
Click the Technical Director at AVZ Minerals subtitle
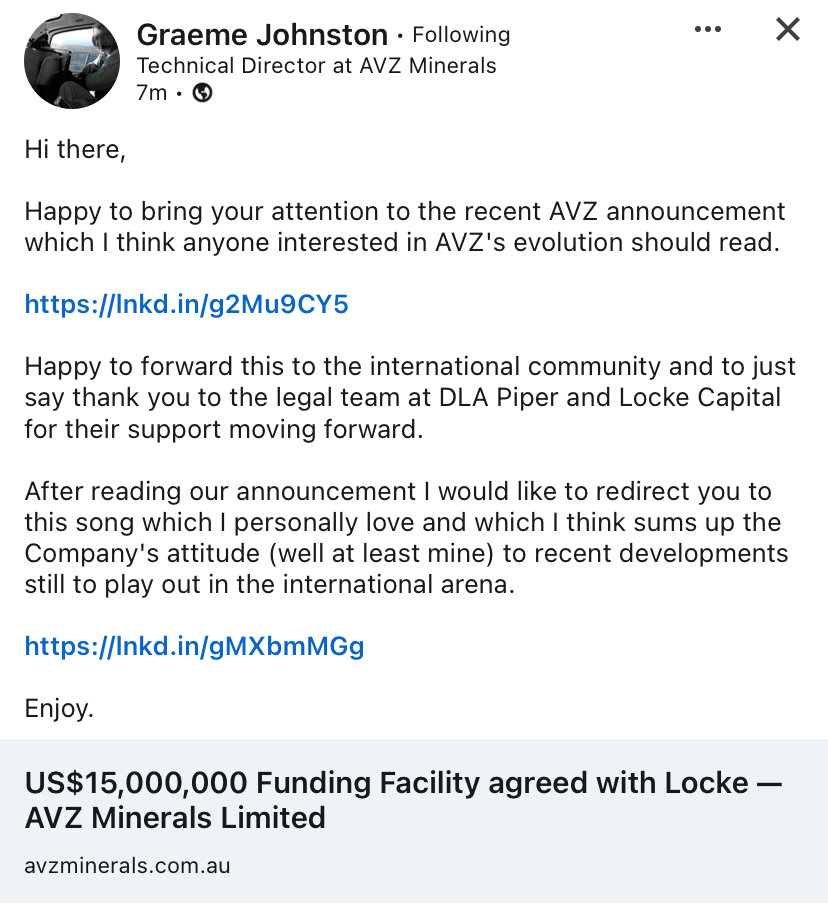point(316,66)
